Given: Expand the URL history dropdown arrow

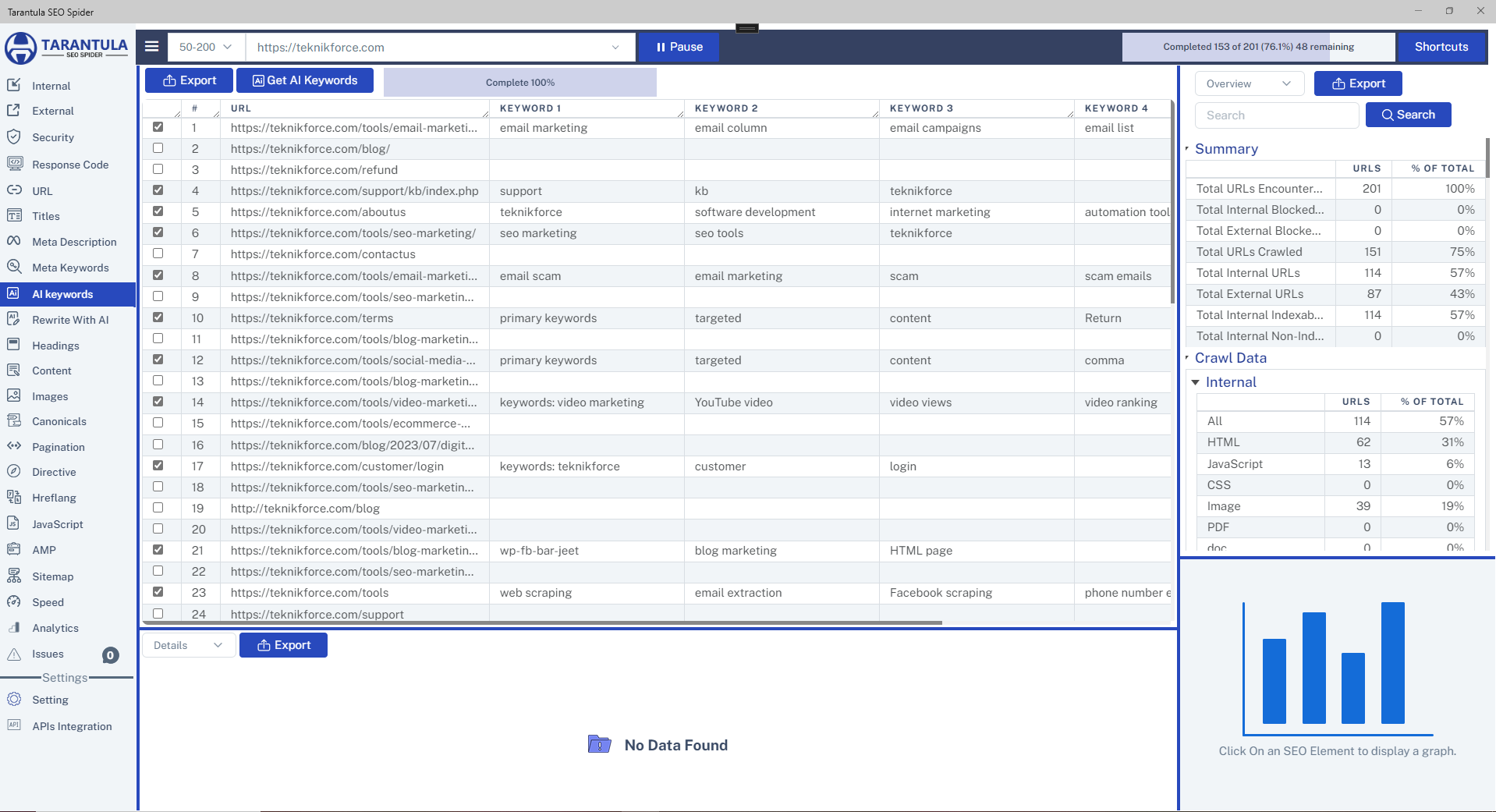Looking at the screenshot, I should click(615, 47).
